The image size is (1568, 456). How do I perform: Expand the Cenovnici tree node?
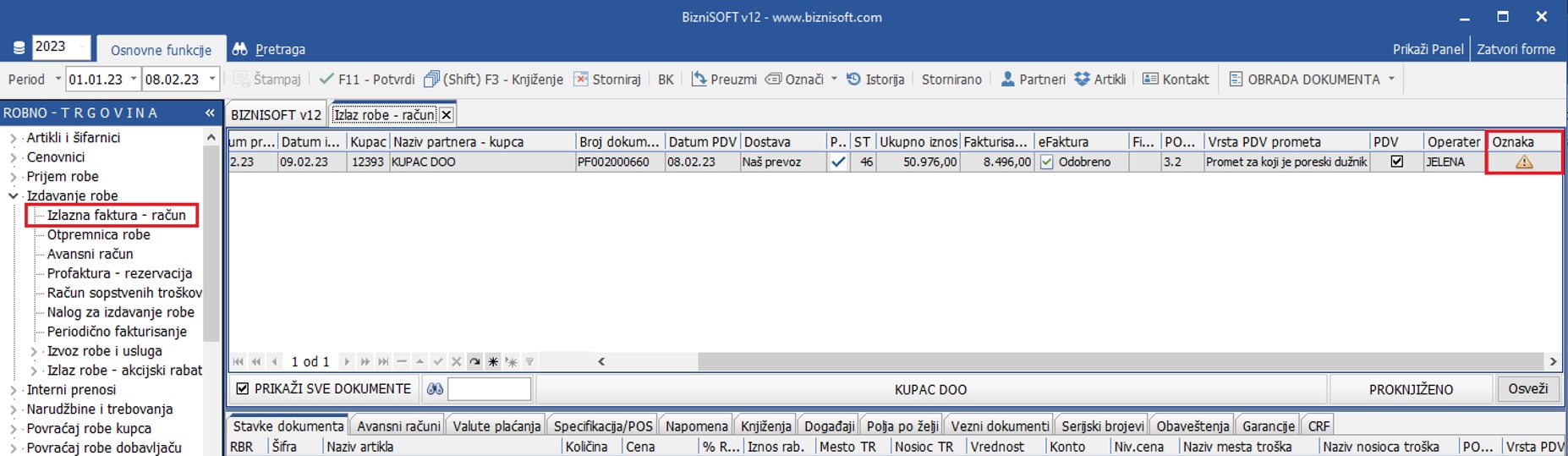14,157
